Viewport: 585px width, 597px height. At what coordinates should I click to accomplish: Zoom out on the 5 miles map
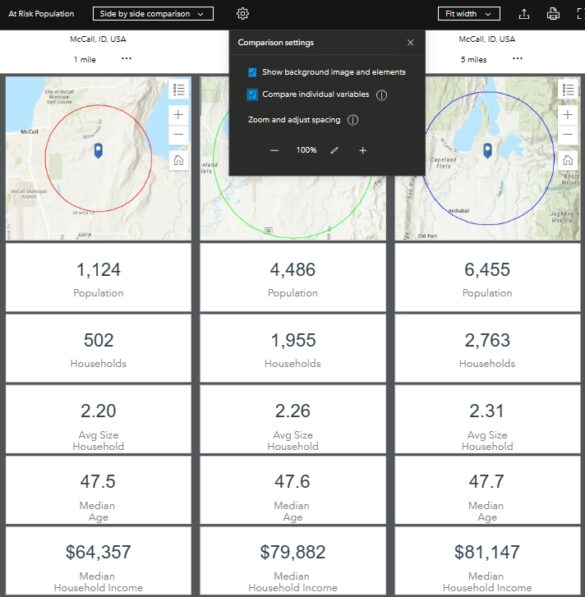point(568,134)
